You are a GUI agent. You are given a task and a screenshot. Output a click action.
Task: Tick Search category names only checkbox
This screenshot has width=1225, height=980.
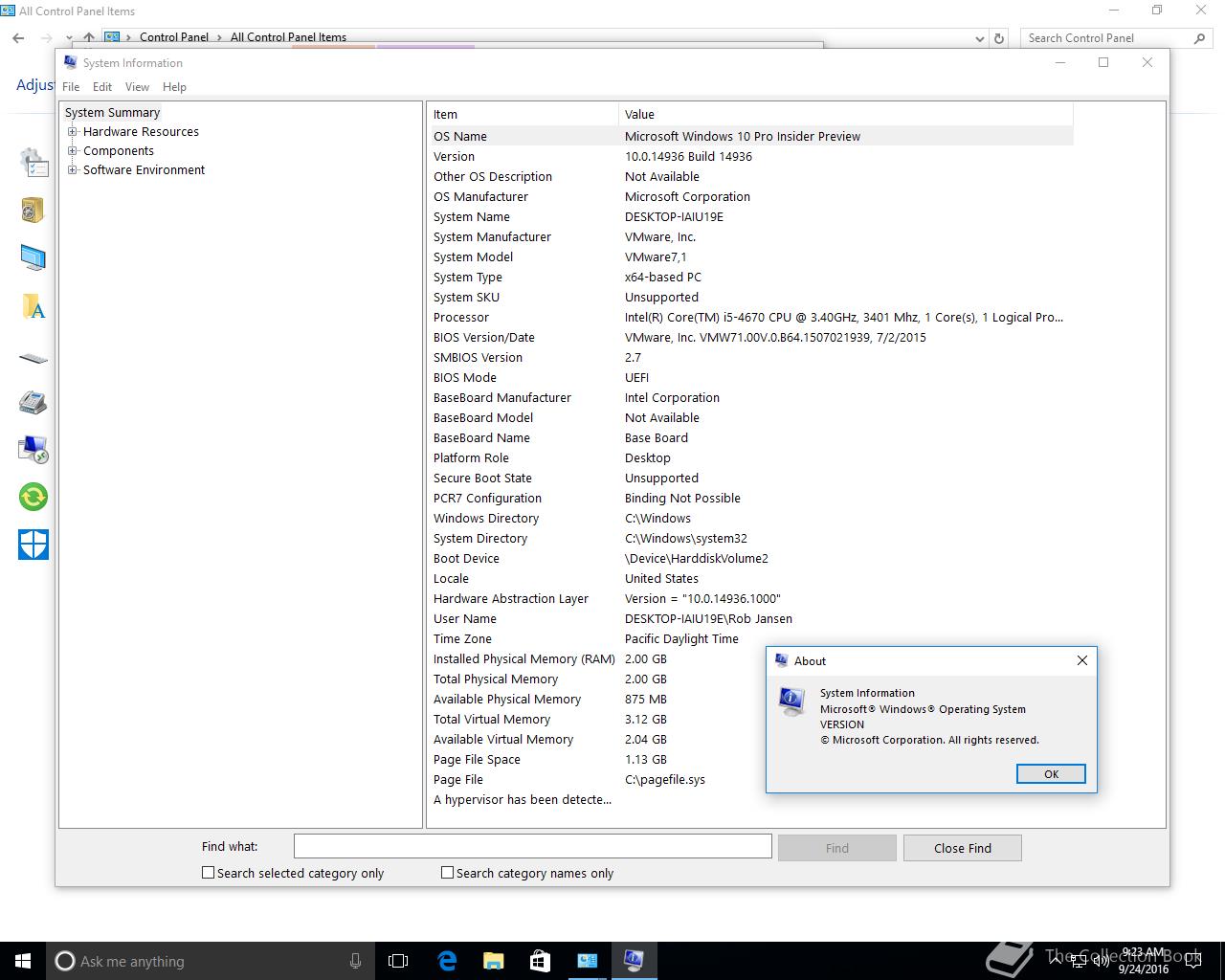(x=447, y=873)
